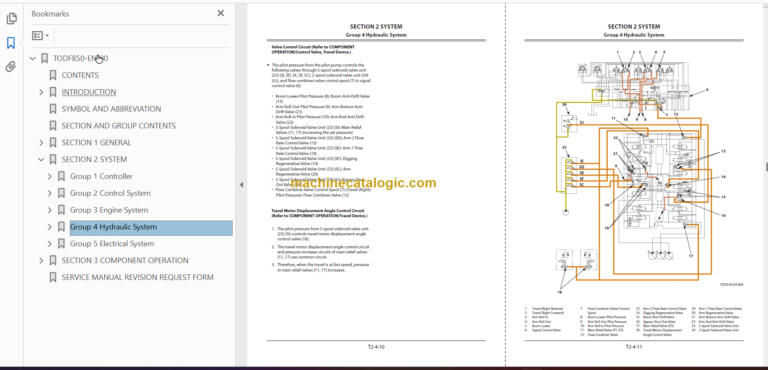Expand the INTRODUCTION bookmark
The image size is (768, 370).
pyautogui.click(x=41, y=92)
